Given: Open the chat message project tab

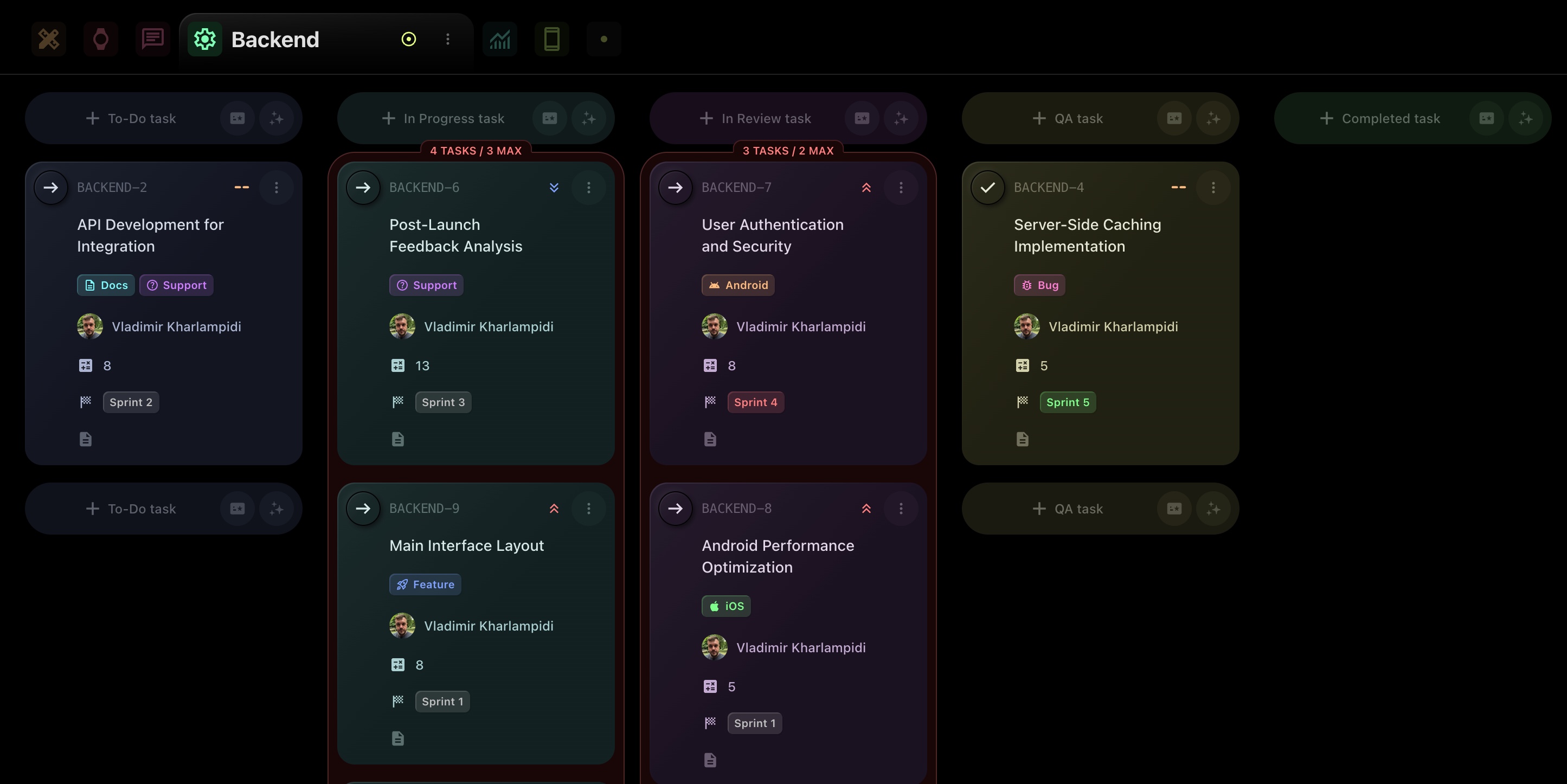Looking at the screenshot, I should coord(153,39).
